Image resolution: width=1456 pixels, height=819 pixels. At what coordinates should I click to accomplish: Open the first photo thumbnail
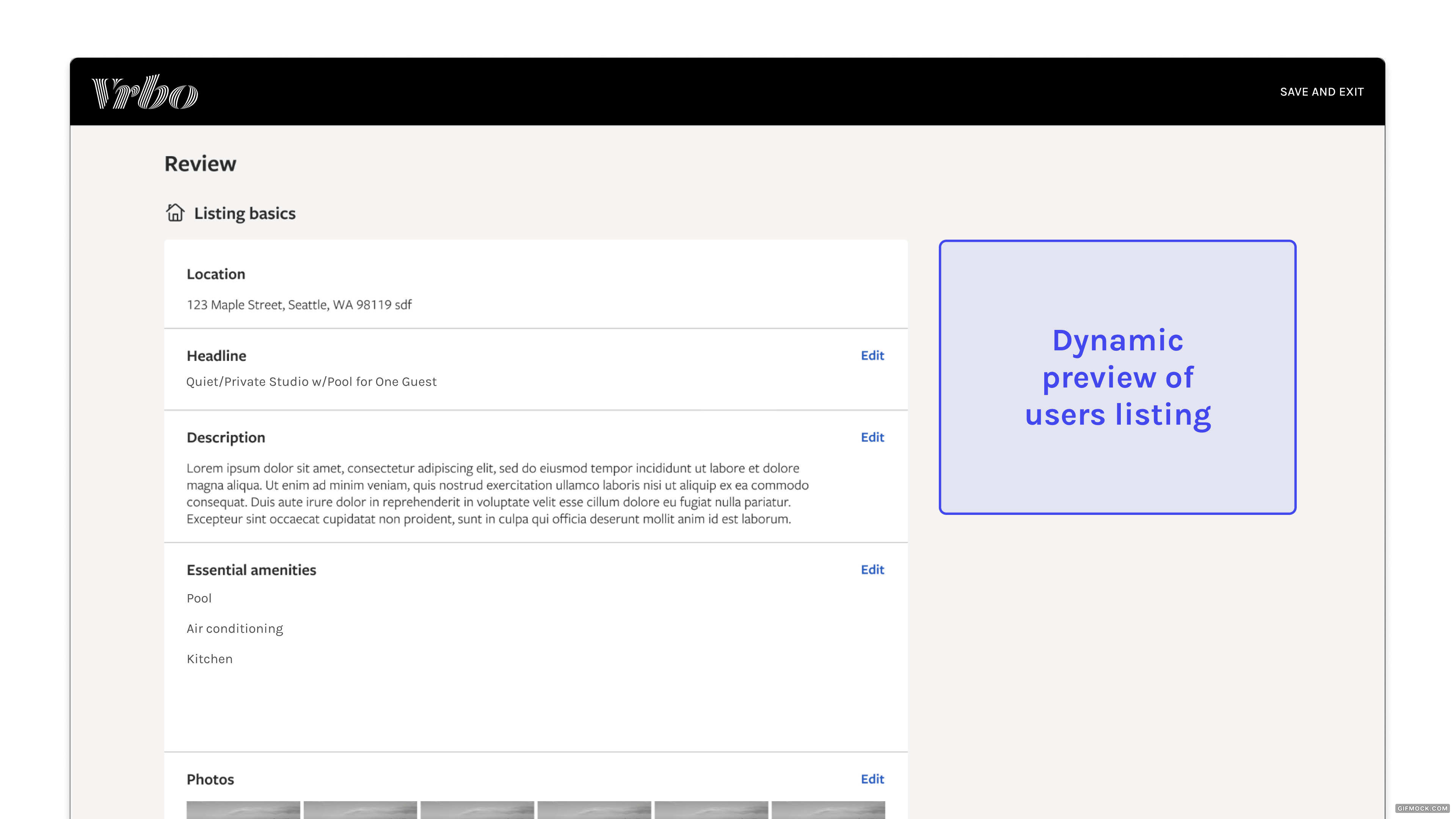click(x=243, y=810)
